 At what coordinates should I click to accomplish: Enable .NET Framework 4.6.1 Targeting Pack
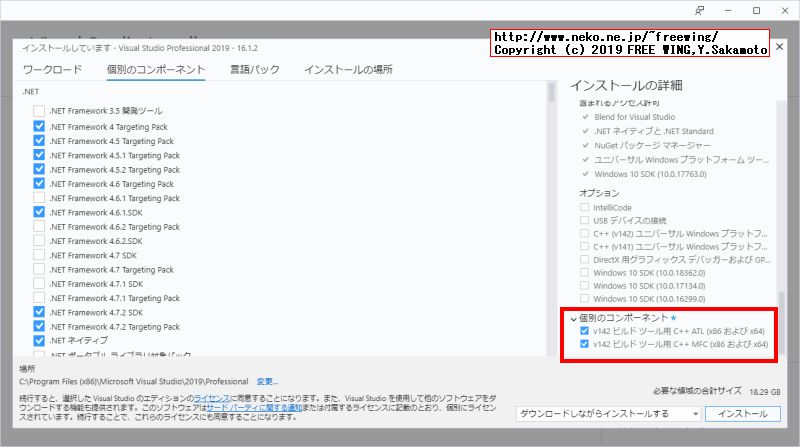pos(39,198)
